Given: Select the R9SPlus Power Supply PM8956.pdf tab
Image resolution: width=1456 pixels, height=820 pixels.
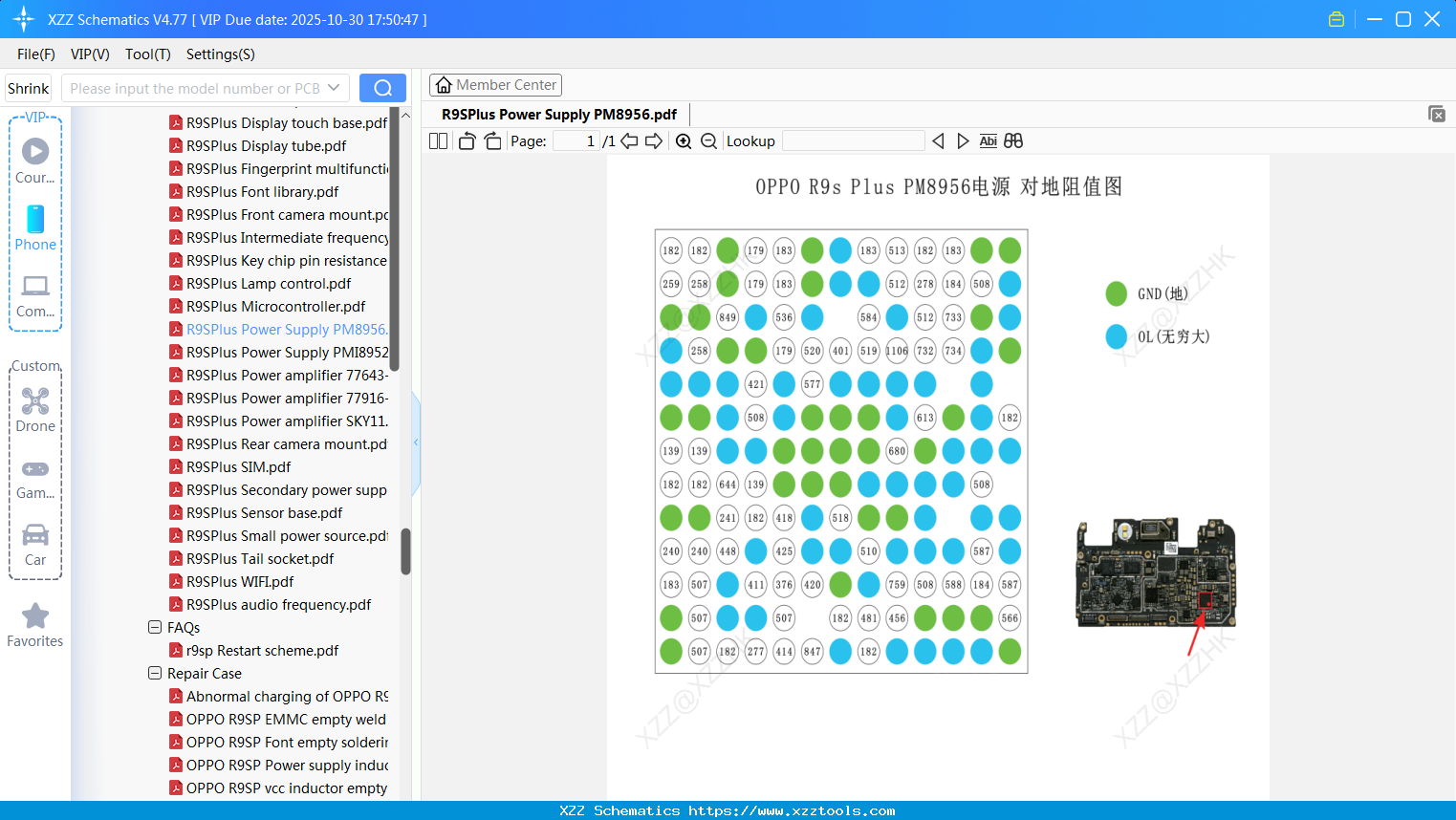Looking at the screenshot, I should (x=559, y=115).
